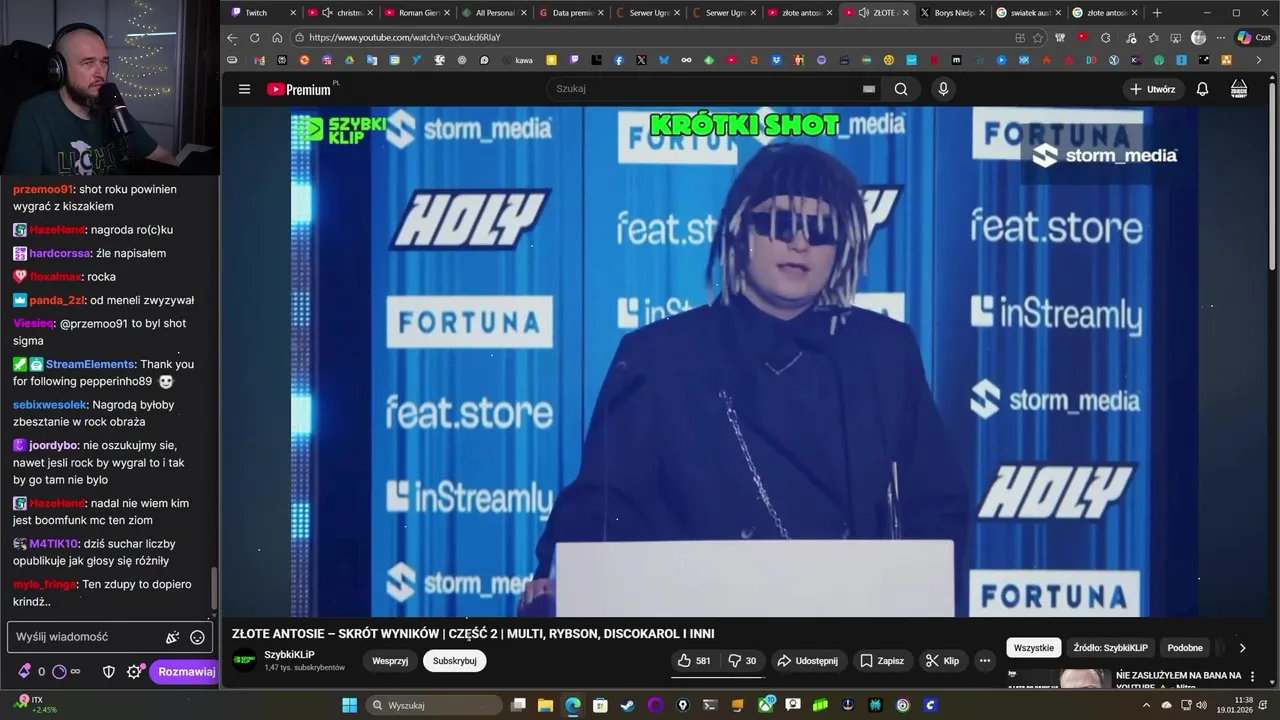Focus the YouTube Szukaj search field

pyautogui.click(x=705, y=89)
